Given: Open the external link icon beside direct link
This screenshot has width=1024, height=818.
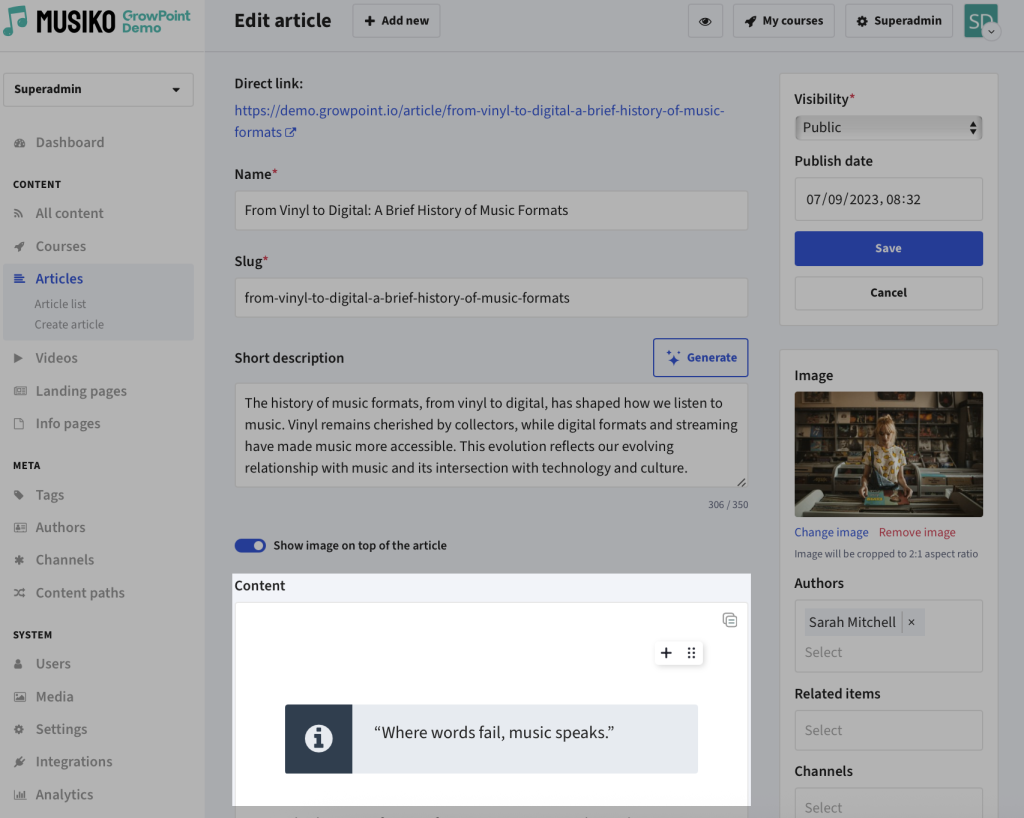Looking at the screenshot, I should click(291, 132).
